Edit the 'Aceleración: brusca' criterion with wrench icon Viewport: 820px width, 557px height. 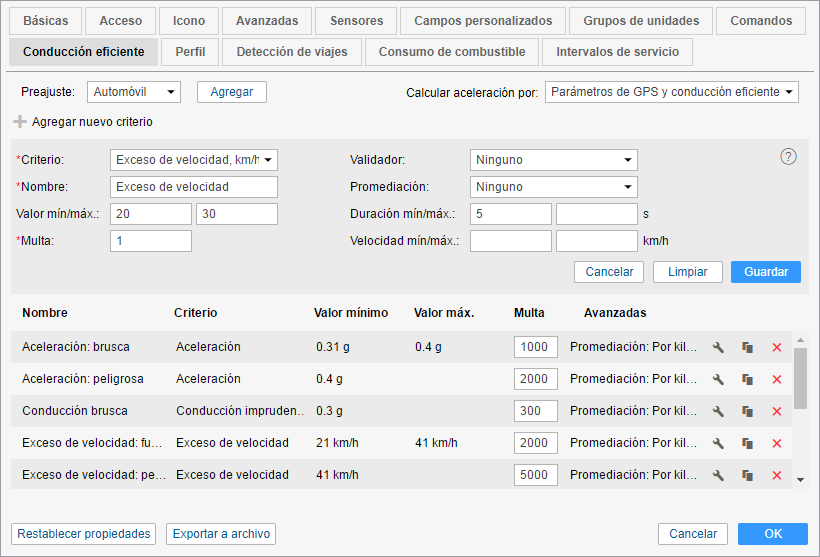point(718,348)
